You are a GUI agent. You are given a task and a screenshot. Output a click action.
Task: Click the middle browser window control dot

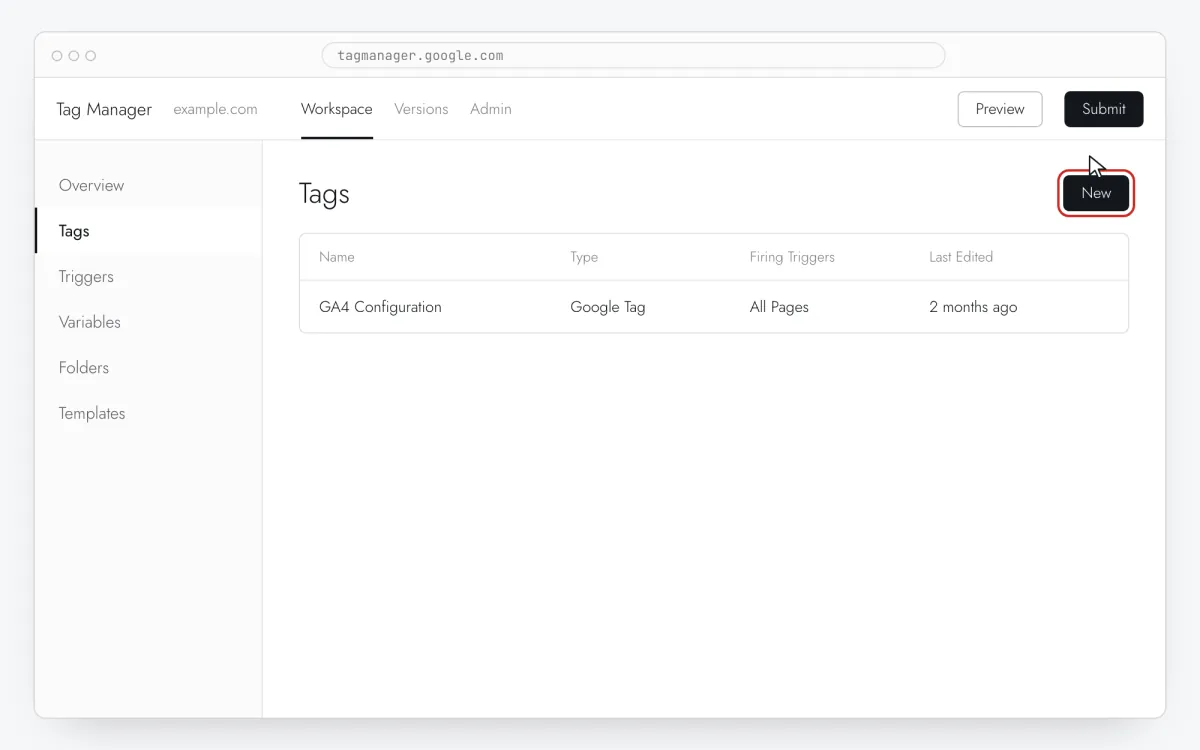click(74, 56)
